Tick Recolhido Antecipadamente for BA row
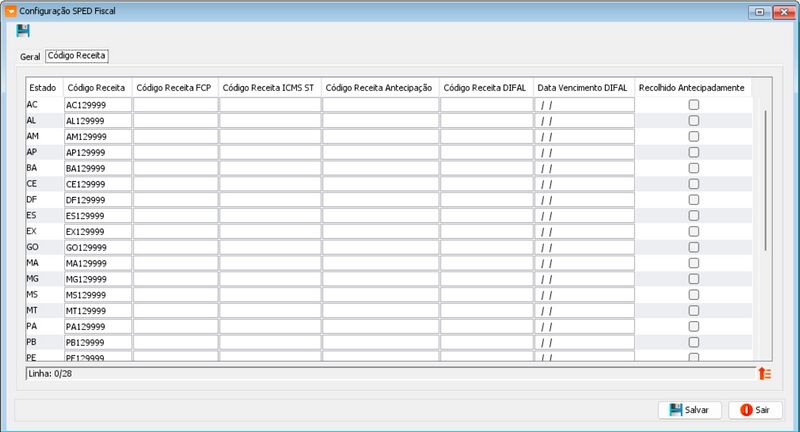This screenshot has height=432, width=800. pos(693,168)
